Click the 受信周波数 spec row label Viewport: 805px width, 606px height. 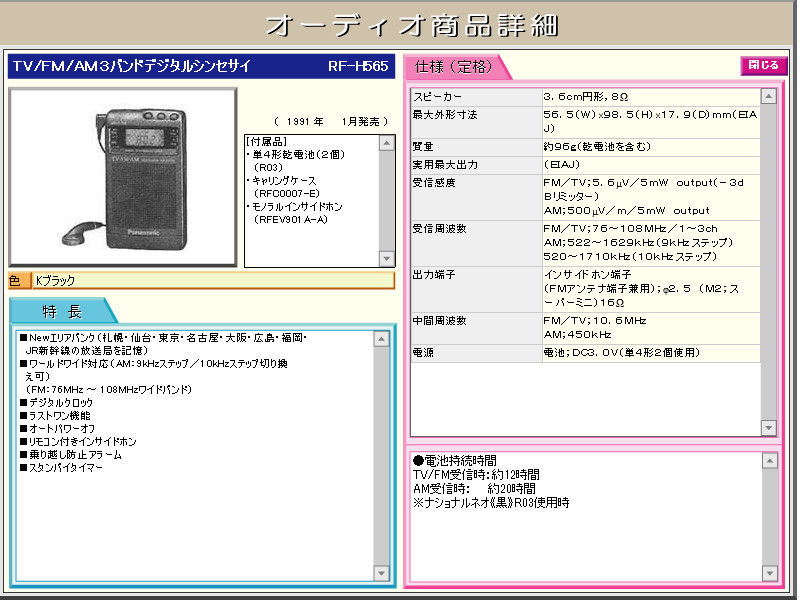pyautogui.click(x=439, y=229)
